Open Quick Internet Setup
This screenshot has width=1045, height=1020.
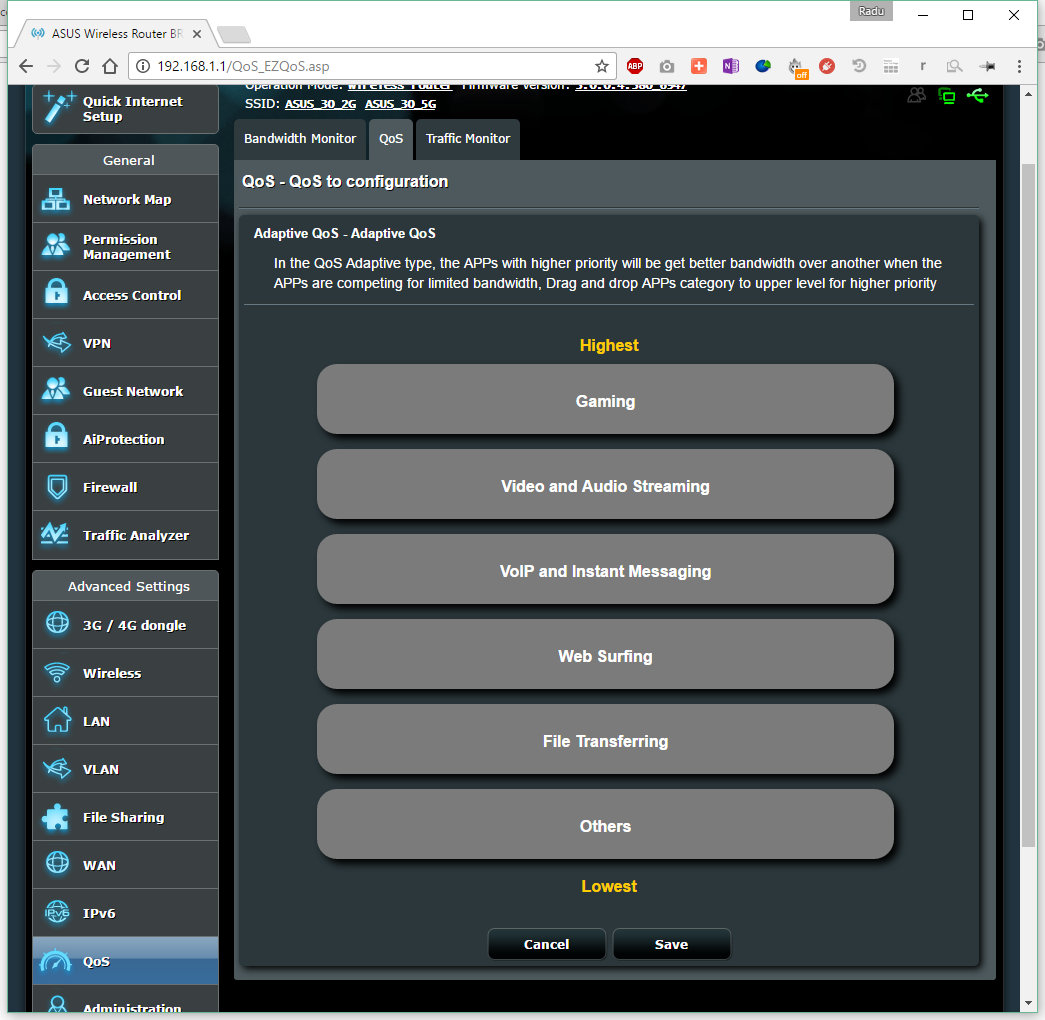125,109
